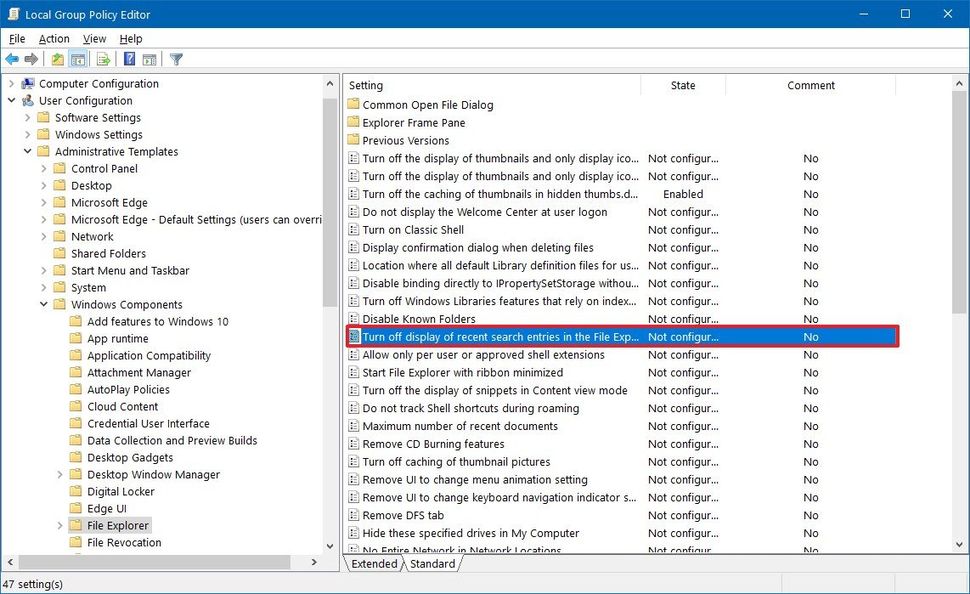Switch to the Standard tab
Screen dimensions: 970x594
tap(432, 563)
